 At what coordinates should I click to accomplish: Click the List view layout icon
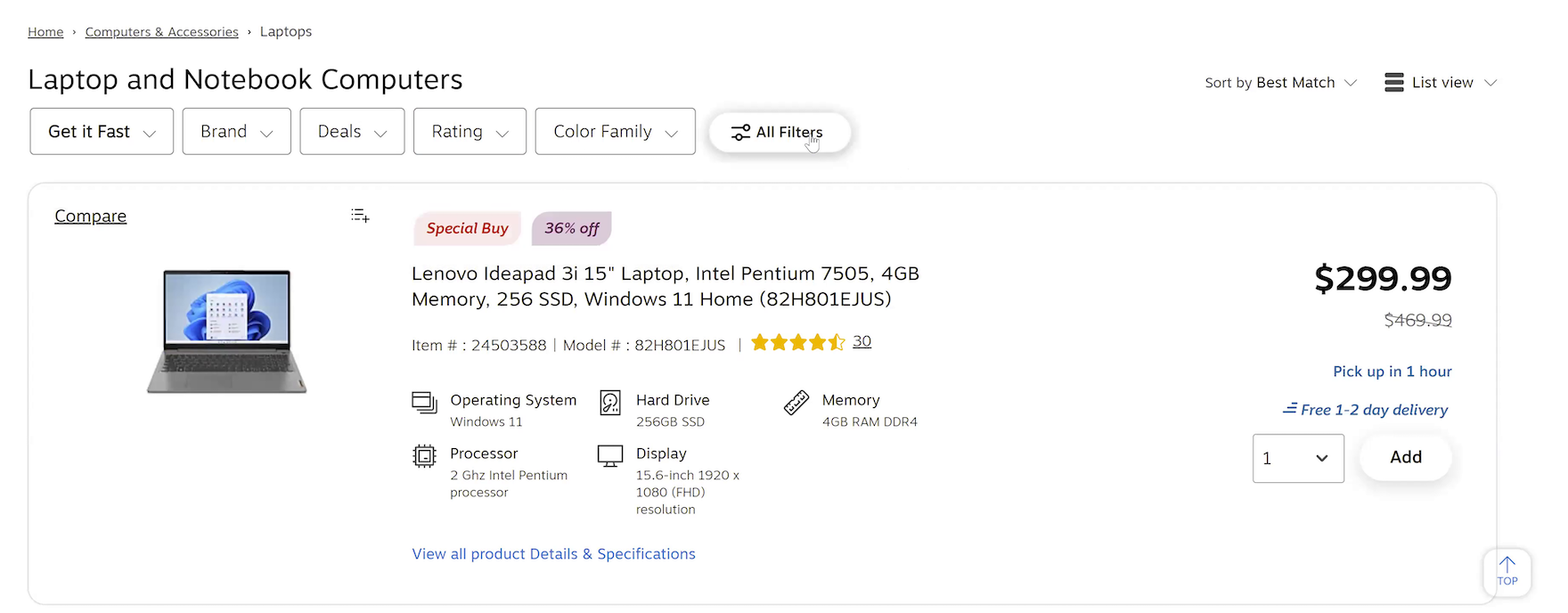click(x=1394, y=83)
